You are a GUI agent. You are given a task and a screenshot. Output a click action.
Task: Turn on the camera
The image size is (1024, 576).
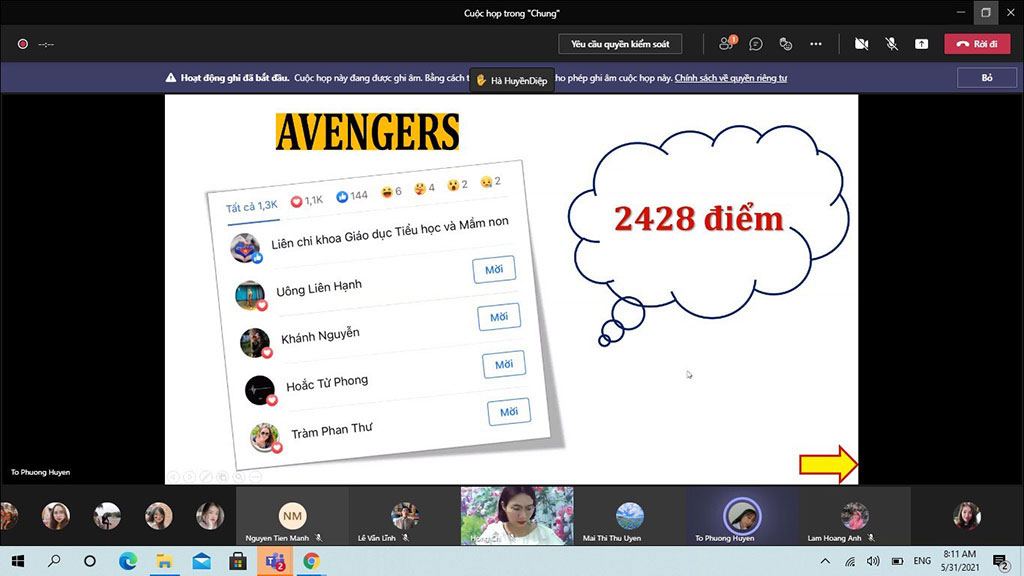861,44
